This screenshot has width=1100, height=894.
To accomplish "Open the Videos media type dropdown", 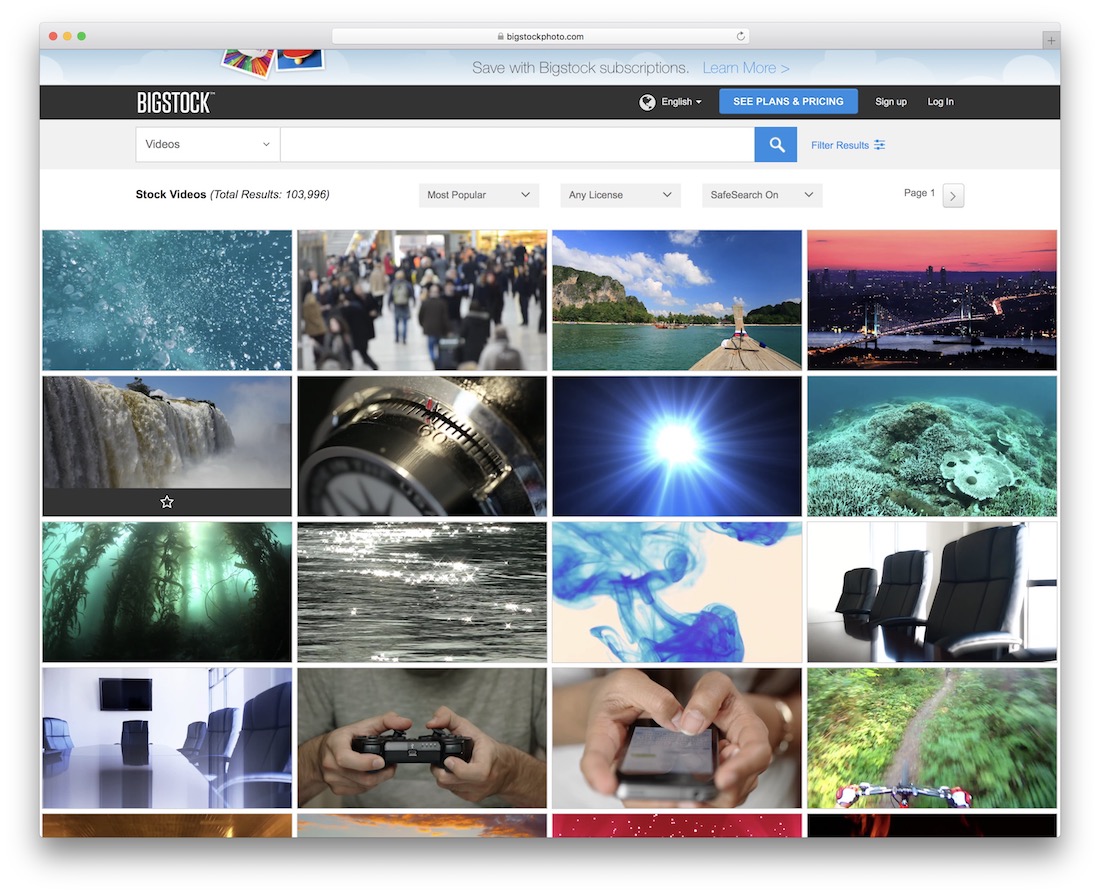I will coord(206,144).
